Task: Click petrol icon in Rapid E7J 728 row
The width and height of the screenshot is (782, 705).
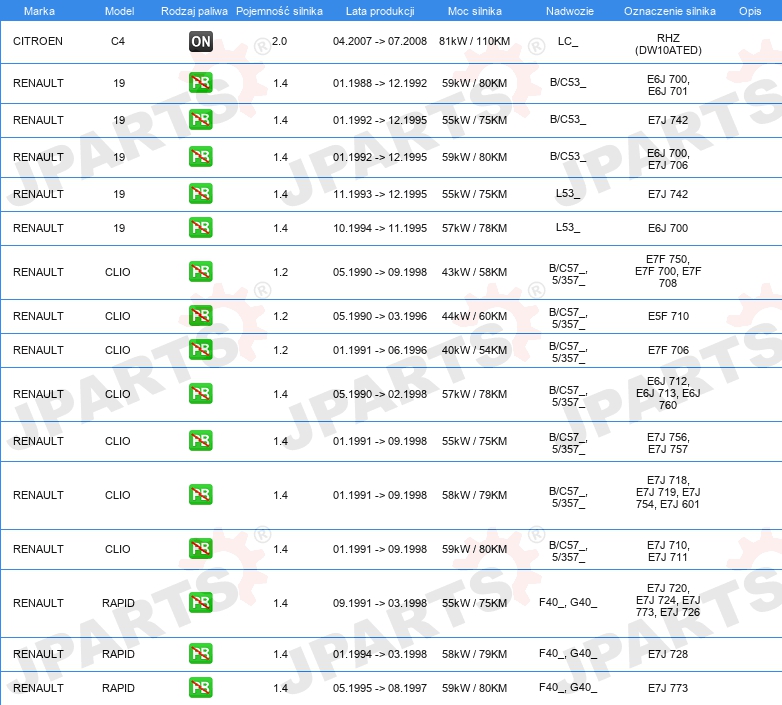Action: tap(201, 654)
